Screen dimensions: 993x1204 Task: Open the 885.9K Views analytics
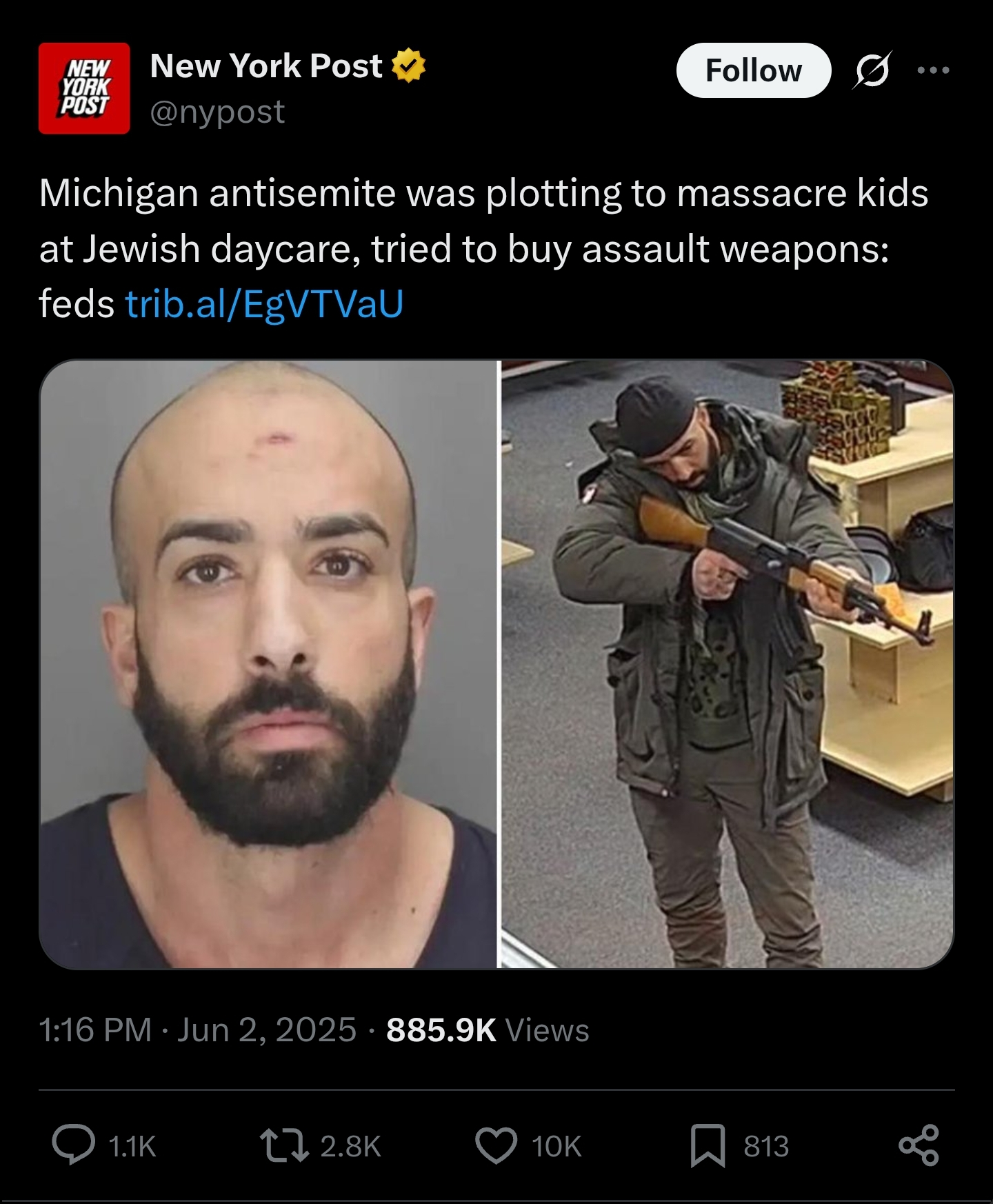(488, 1030)
